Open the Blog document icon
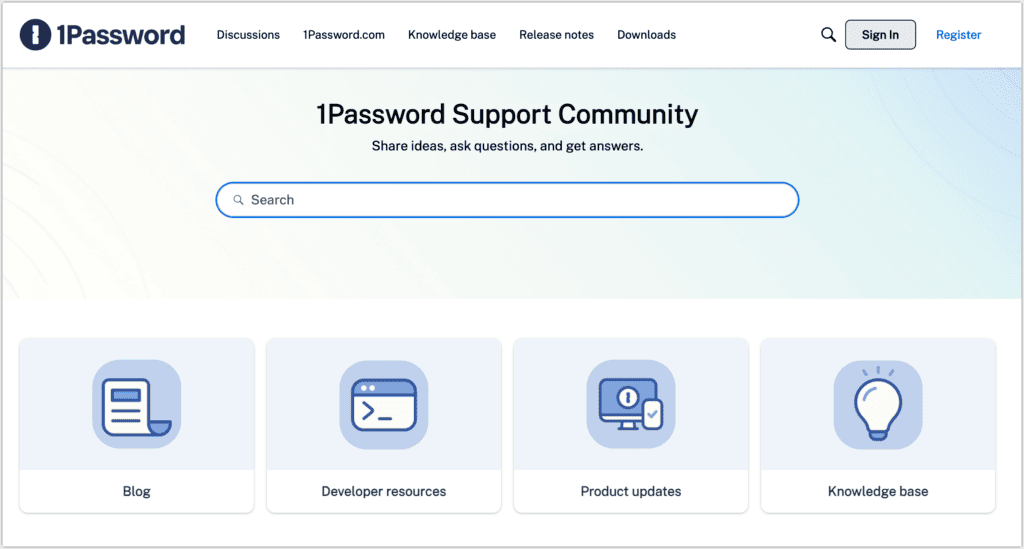 coord(136,404)
